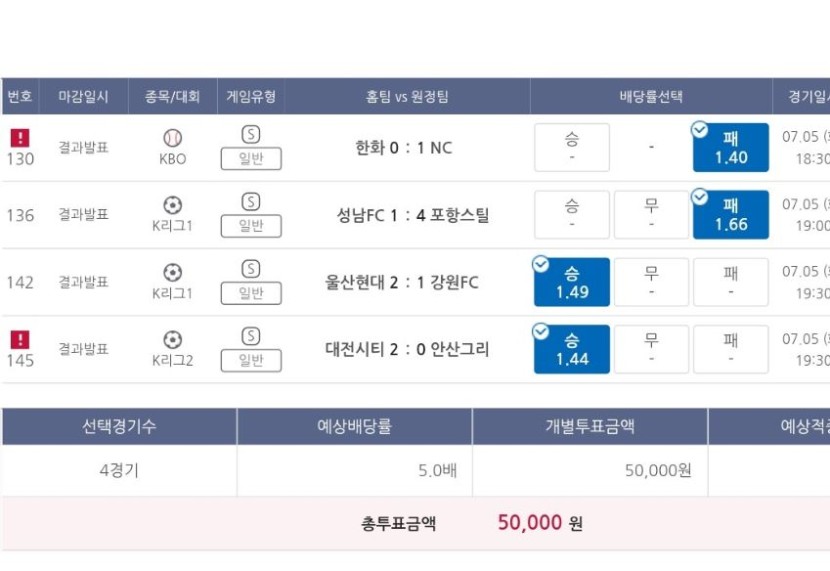
Task: Click red alert icon for game 145
Action: point(20,340)
